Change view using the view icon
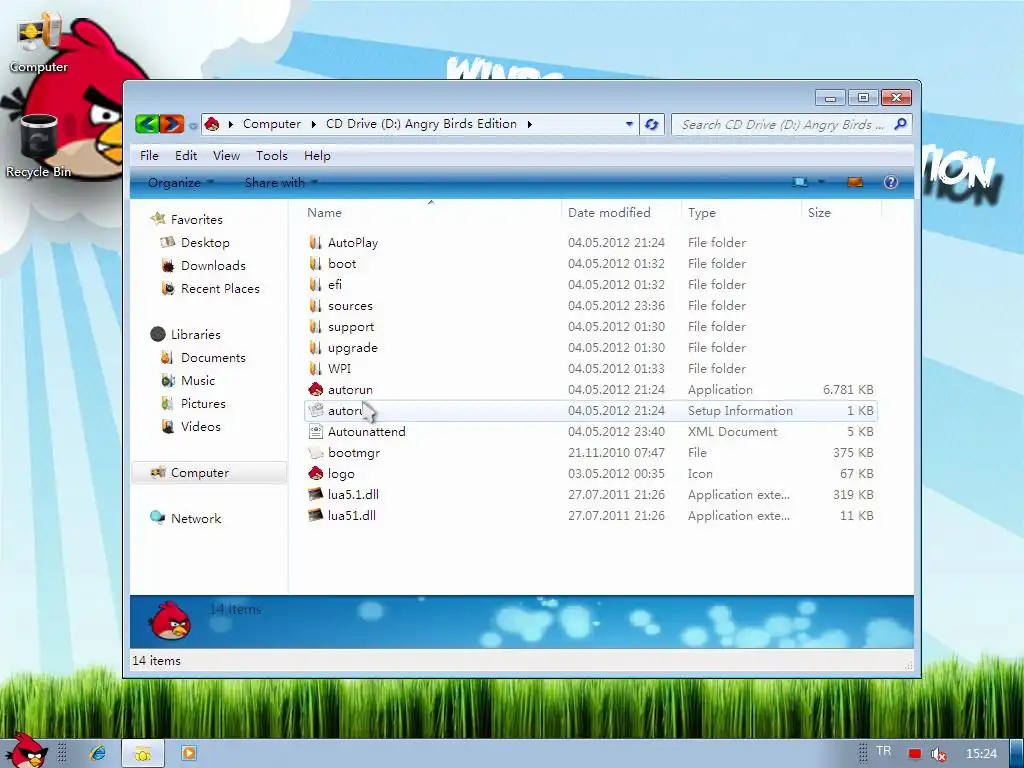Viewport: 1024px width, 768px height. point(800,182)
